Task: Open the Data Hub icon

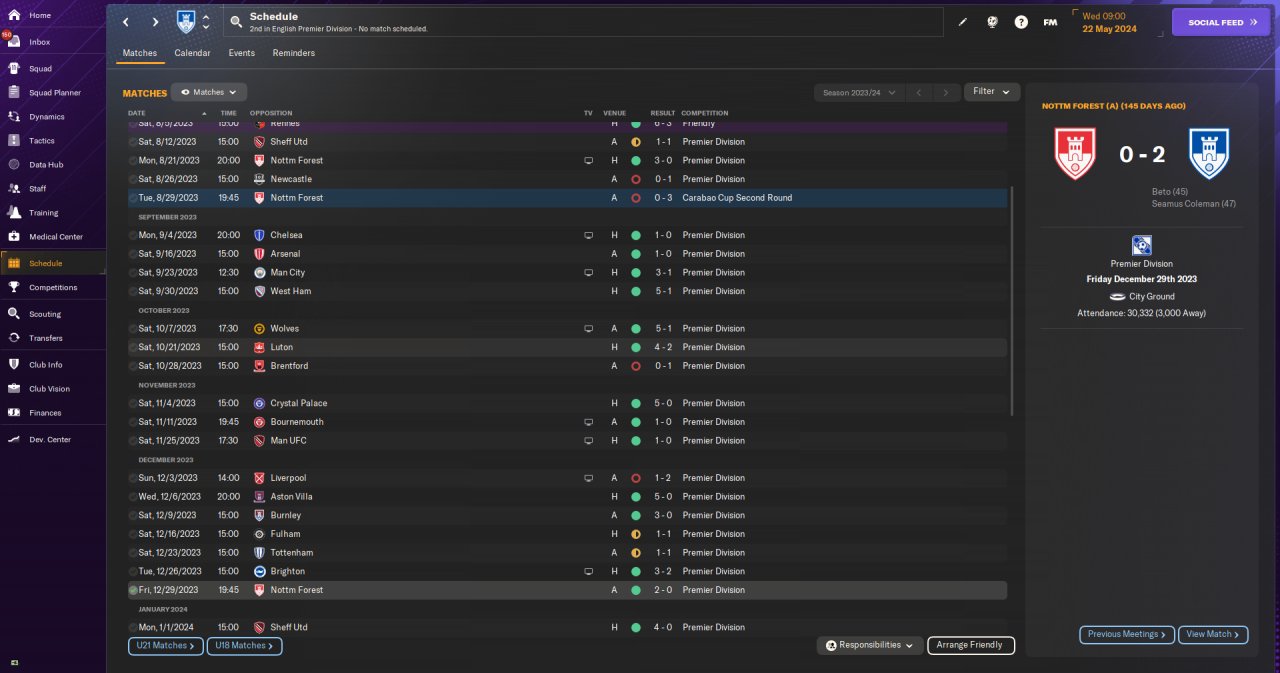Action: (14, 165)
